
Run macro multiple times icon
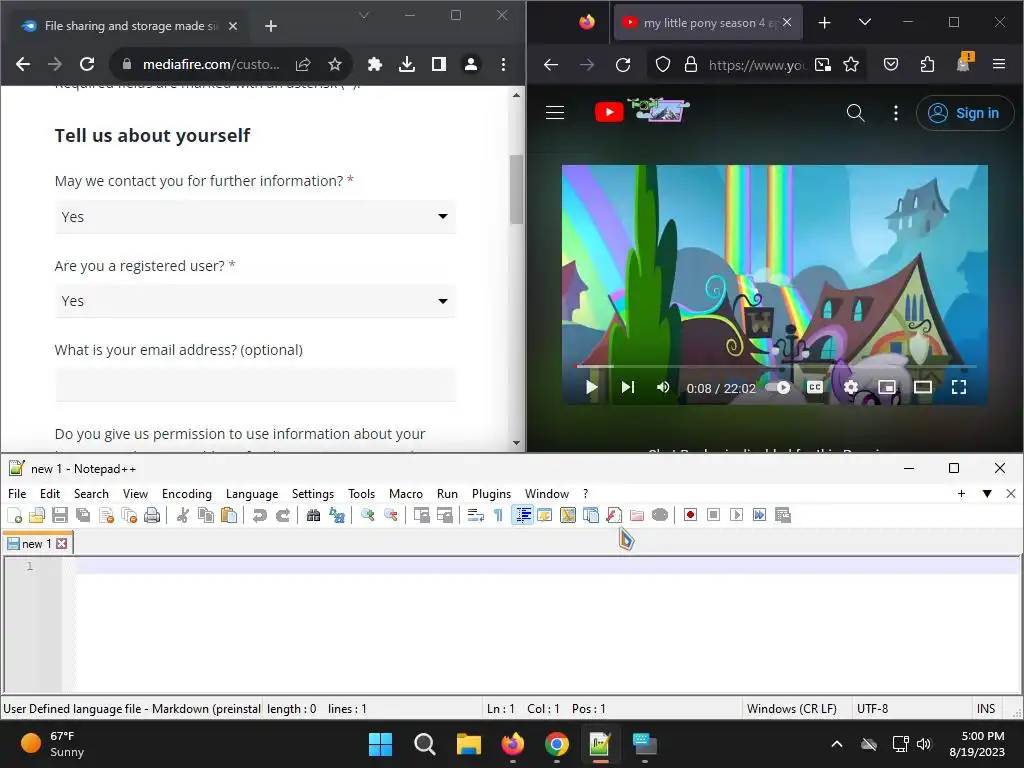point(760,515)
